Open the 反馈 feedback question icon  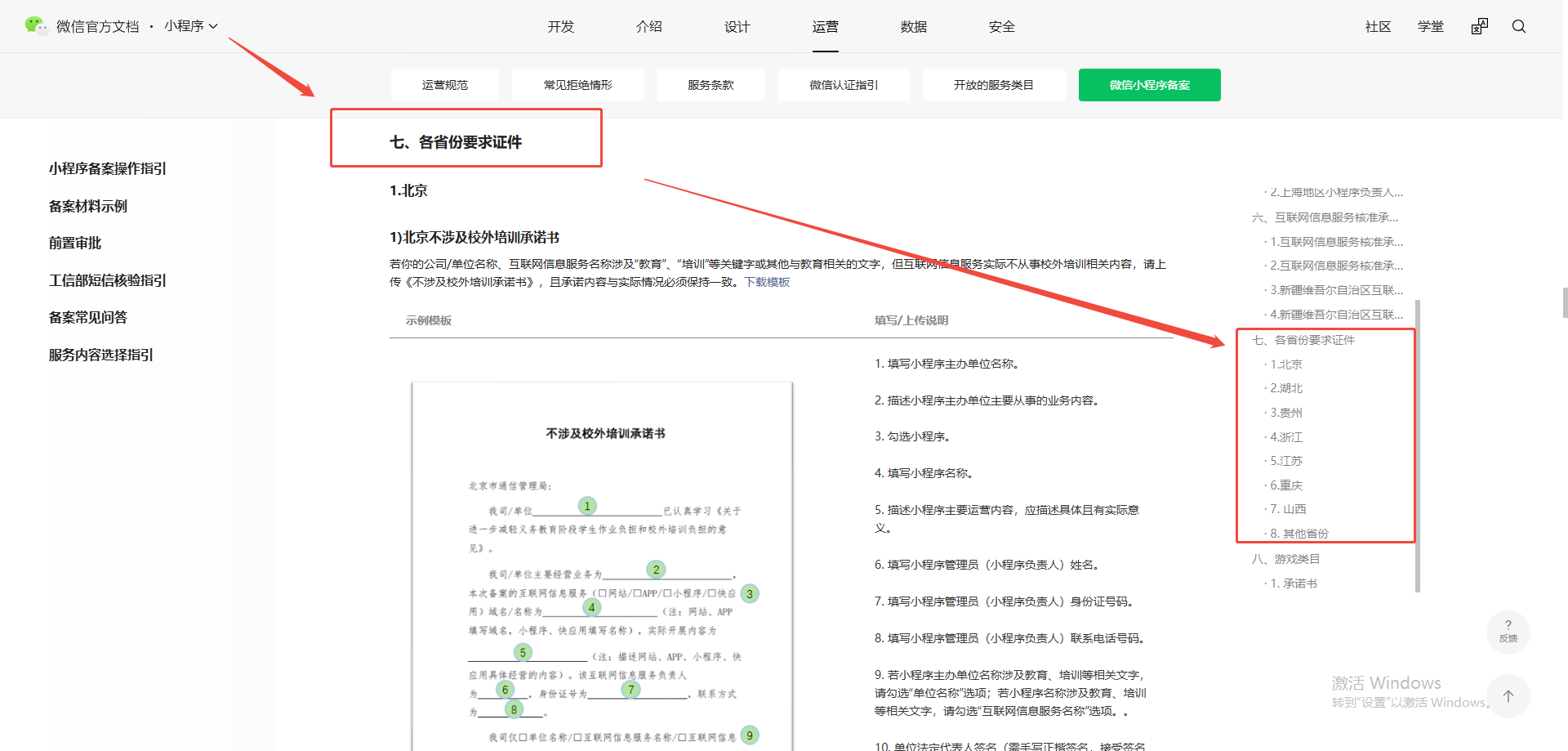(1508, 631)
